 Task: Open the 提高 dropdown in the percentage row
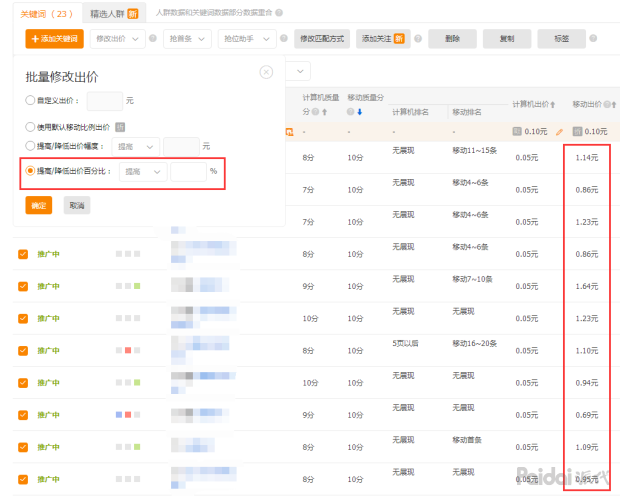141,171
